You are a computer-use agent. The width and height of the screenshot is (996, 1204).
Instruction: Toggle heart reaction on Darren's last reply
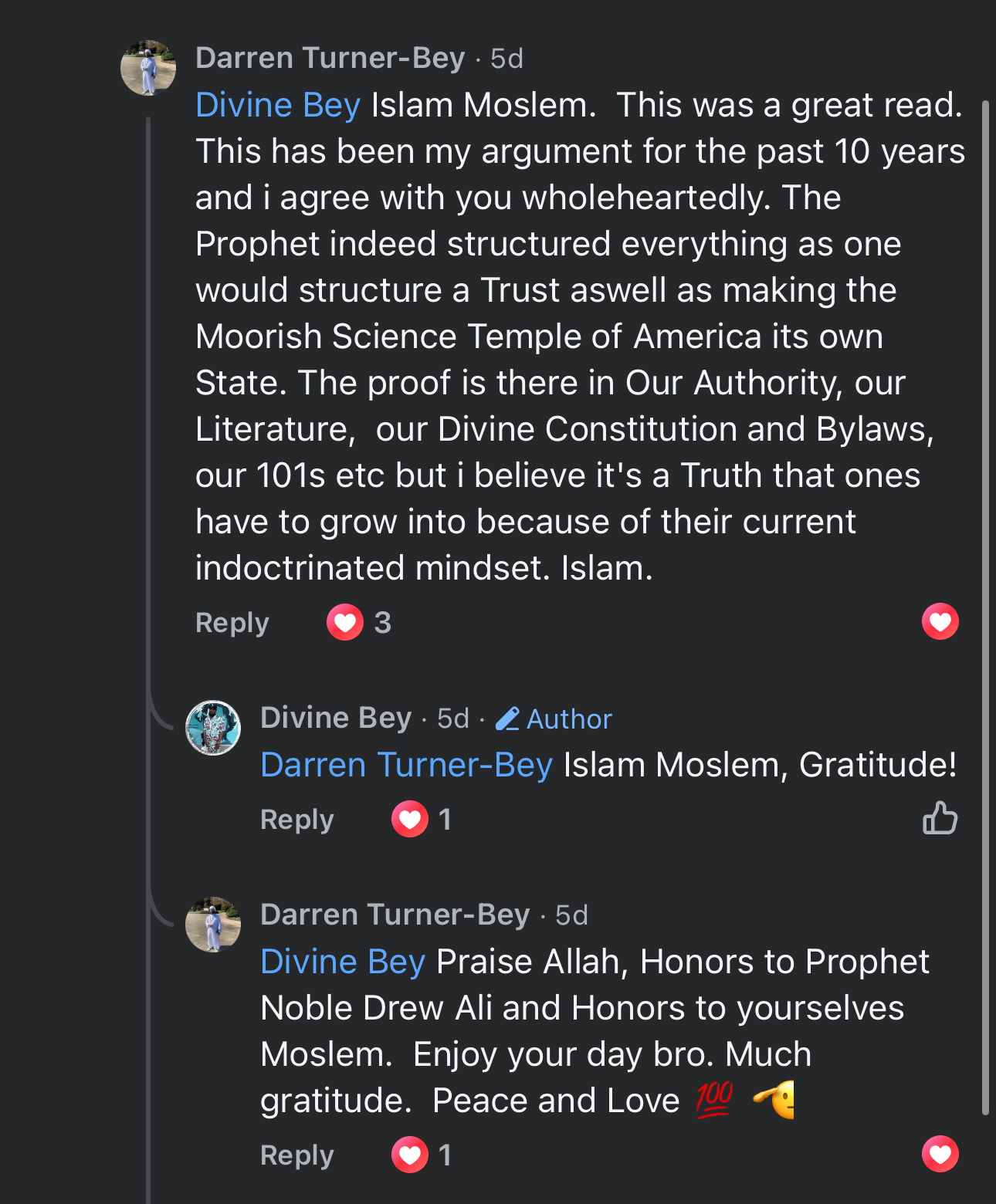tap(940, 1154)
